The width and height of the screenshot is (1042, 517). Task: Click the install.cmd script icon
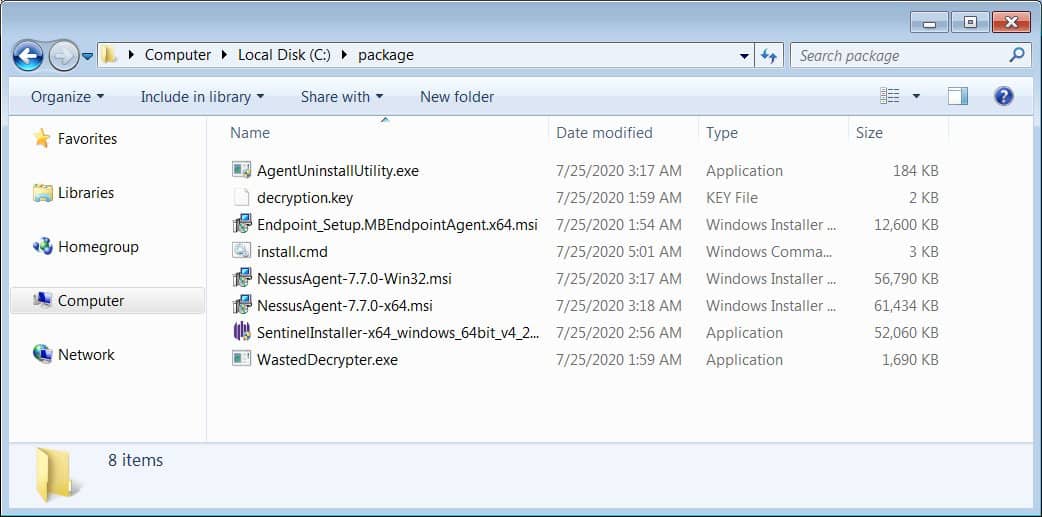[241, 251]
